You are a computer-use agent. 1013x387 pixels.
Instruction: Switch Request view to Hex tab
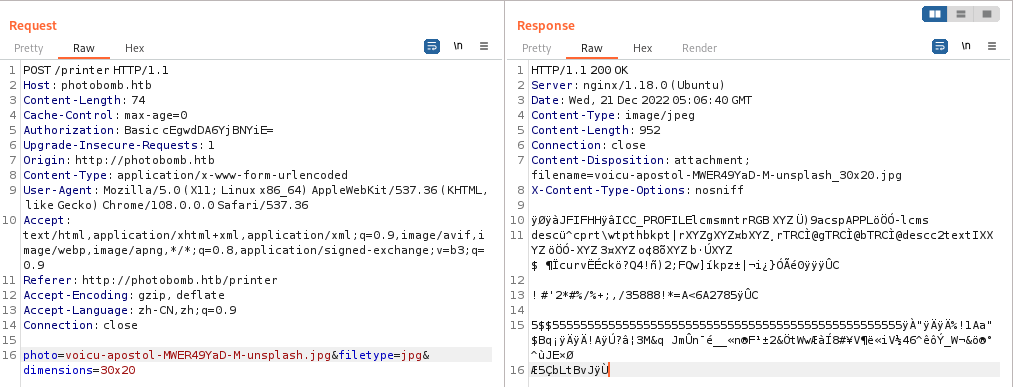click(x=135, y=48)
